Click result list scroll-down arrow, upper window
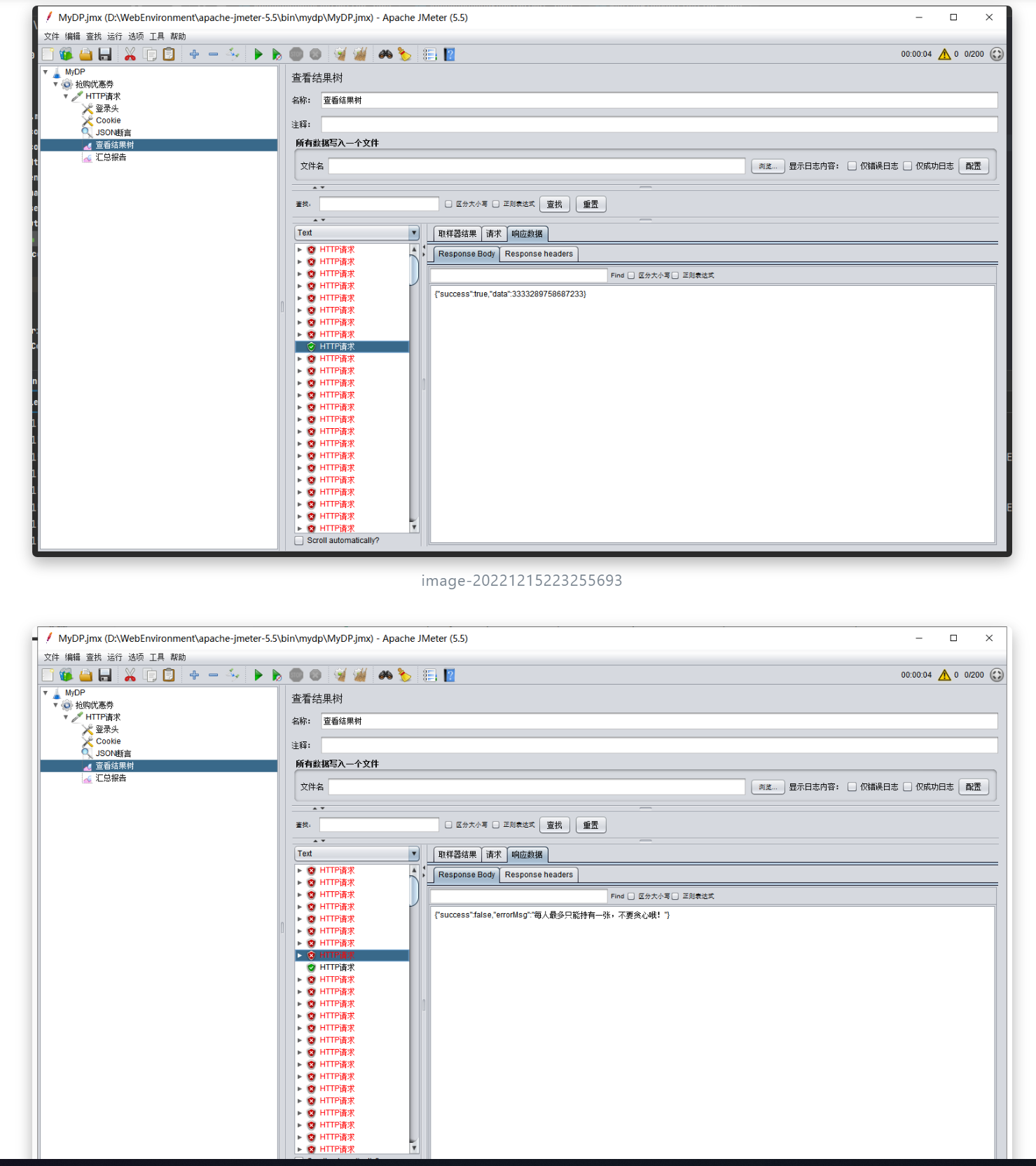 click(414, 527)
